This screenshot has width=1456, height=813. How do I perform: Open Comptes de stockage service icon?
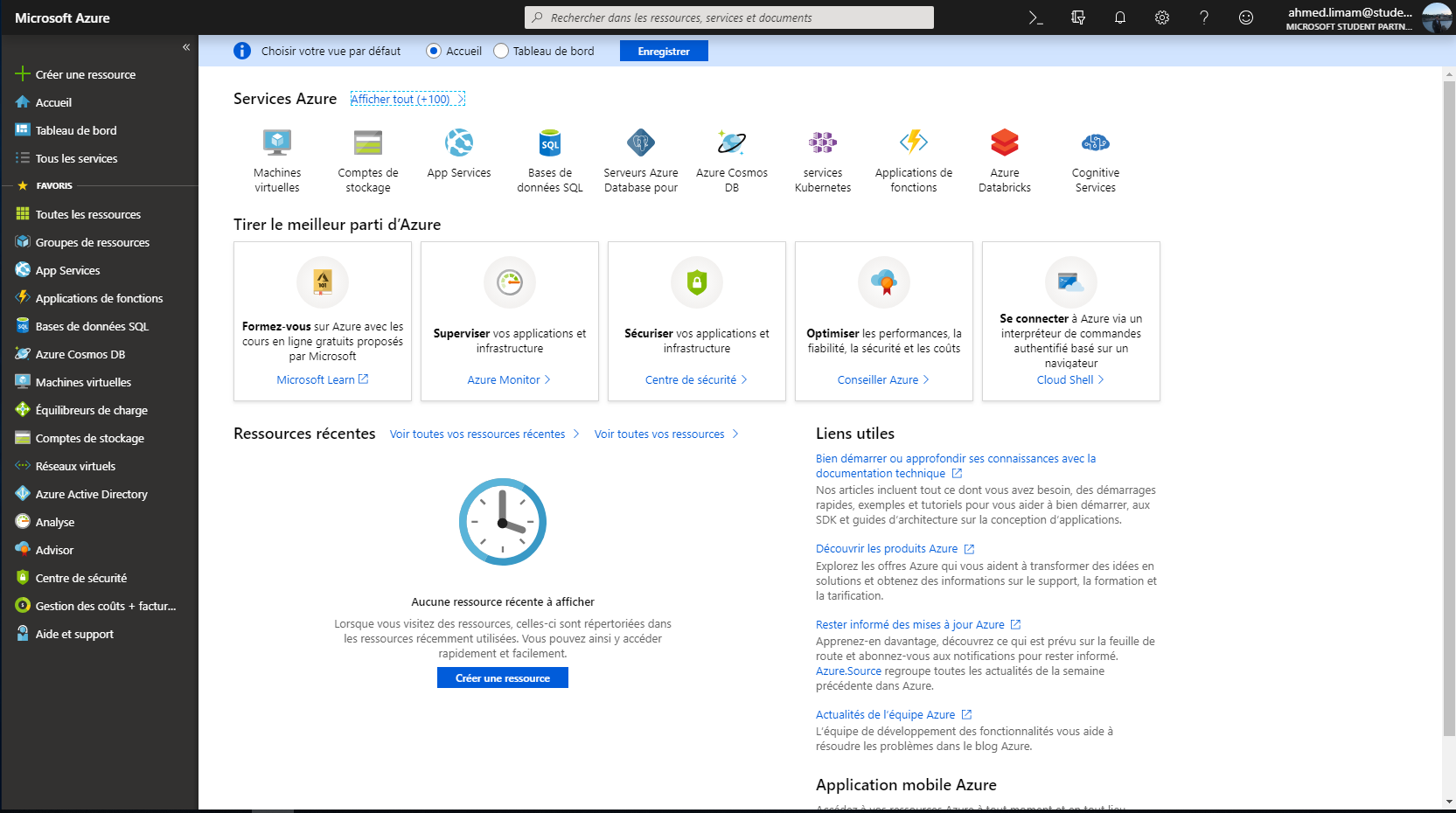368,142
